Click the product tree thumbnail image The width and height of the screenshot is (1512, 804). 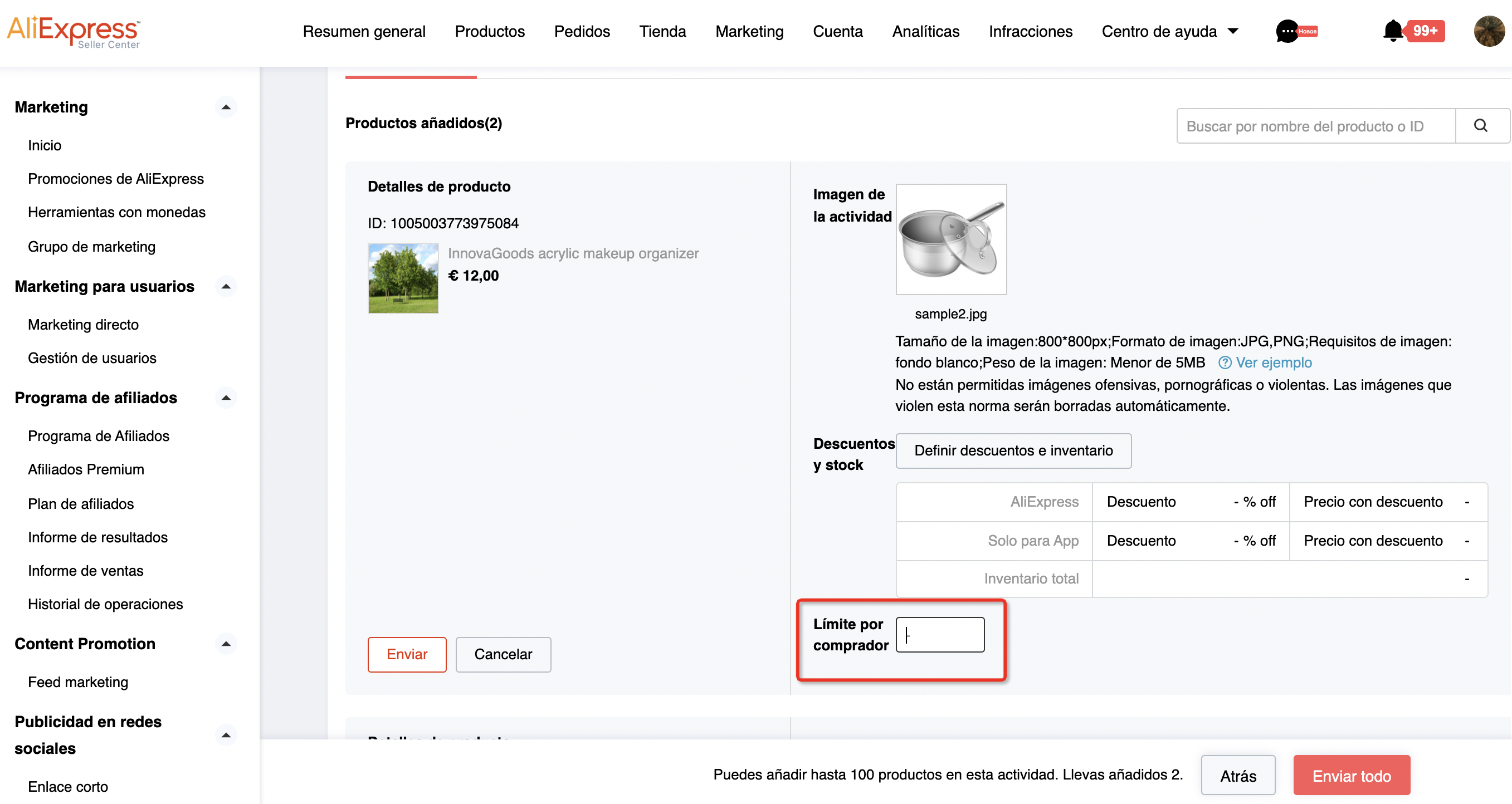pos(403,278)
